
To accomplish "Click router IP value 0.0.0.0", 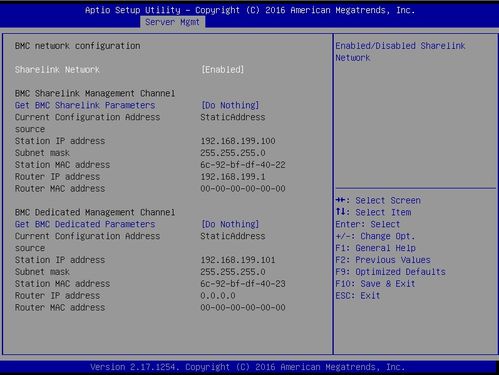I will (218, 295).
